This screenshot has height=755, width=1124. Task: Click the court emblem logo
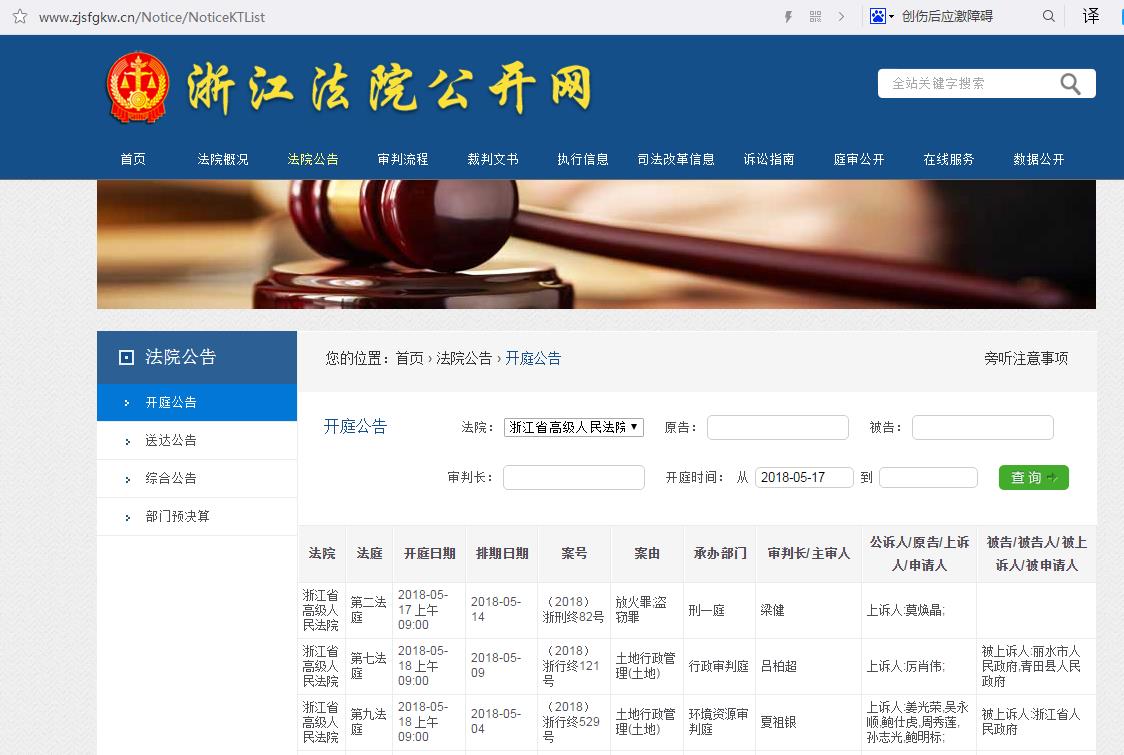(x=138, y=87)
